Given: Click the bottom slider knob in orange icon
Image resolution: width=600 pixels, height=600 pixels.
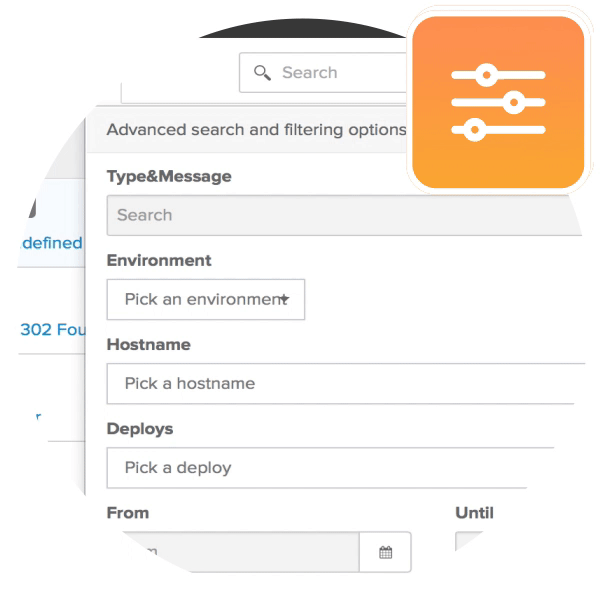Looking at the screenshot, I should (475, 130).
